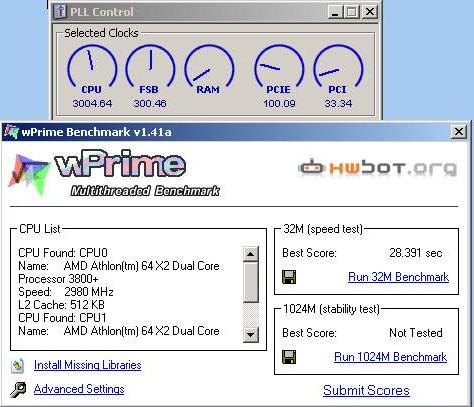Run the 1024M Benchmark
474x407 pixels.
click(x=390, y=357)
